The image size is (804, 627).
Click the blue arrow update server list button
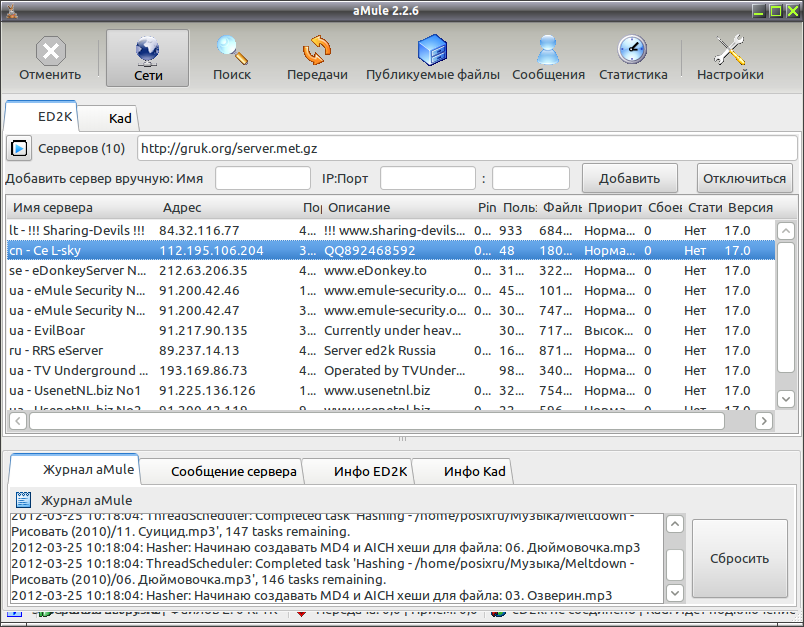click(x=19, y=149)
